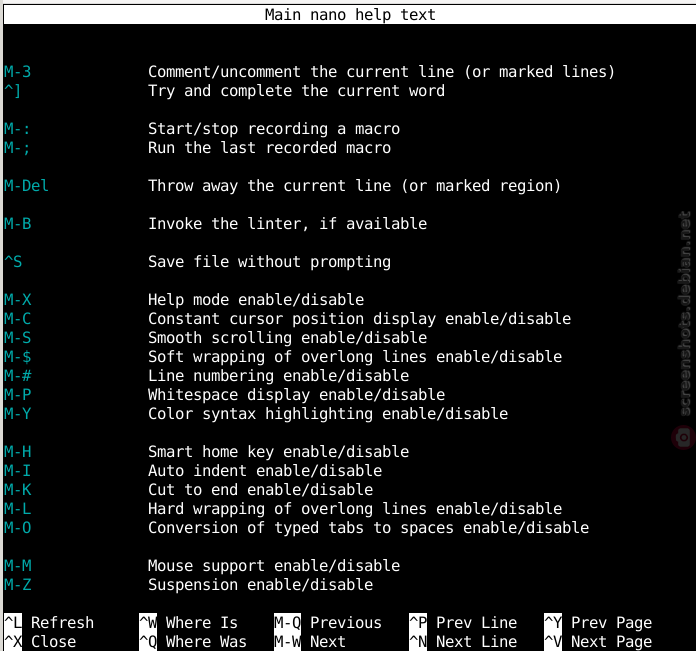696x651 pixels.
Task: Click the M-O key label
Action: [x=17, y=528]
